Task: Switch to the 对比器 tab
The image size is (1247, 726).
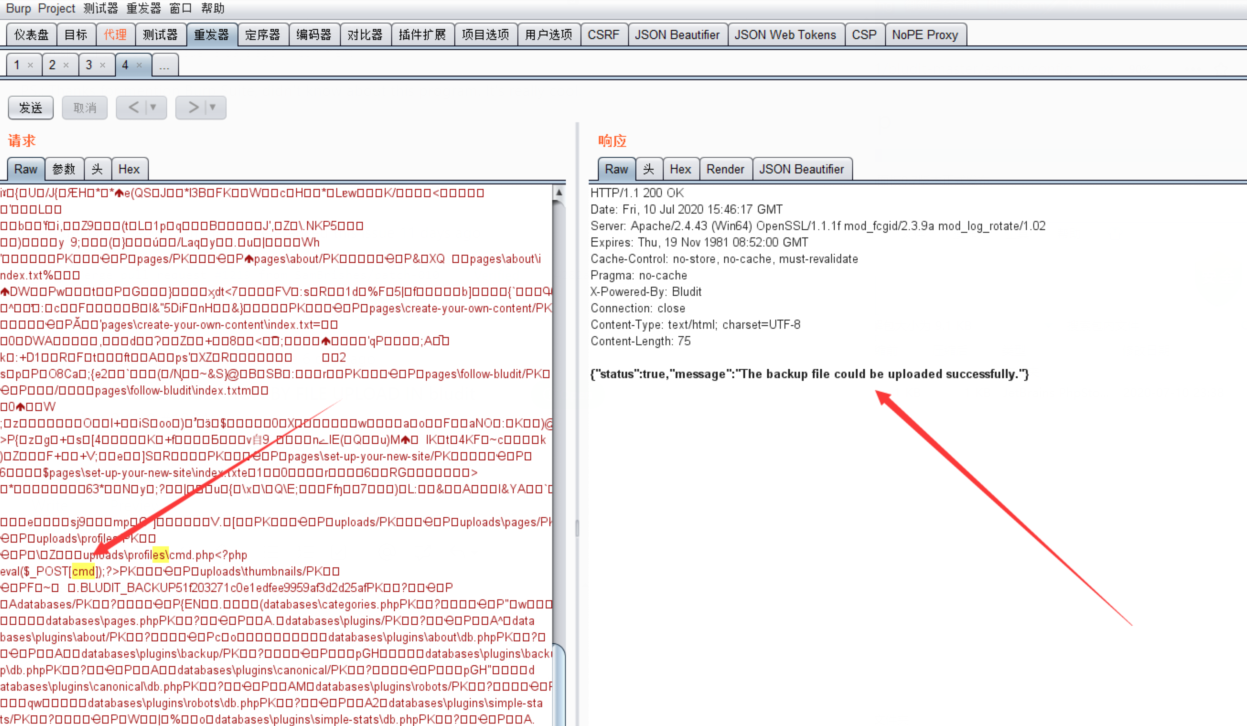Action: [x=365, y=34]
